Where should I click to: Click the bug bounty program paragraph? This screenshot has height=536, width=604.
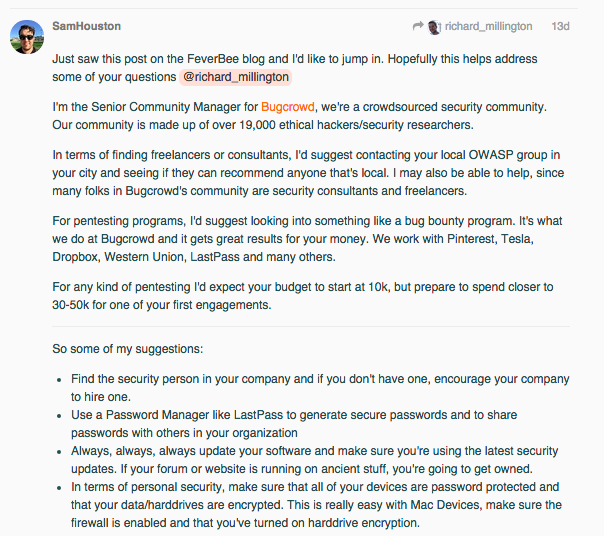tap(307, 239)
